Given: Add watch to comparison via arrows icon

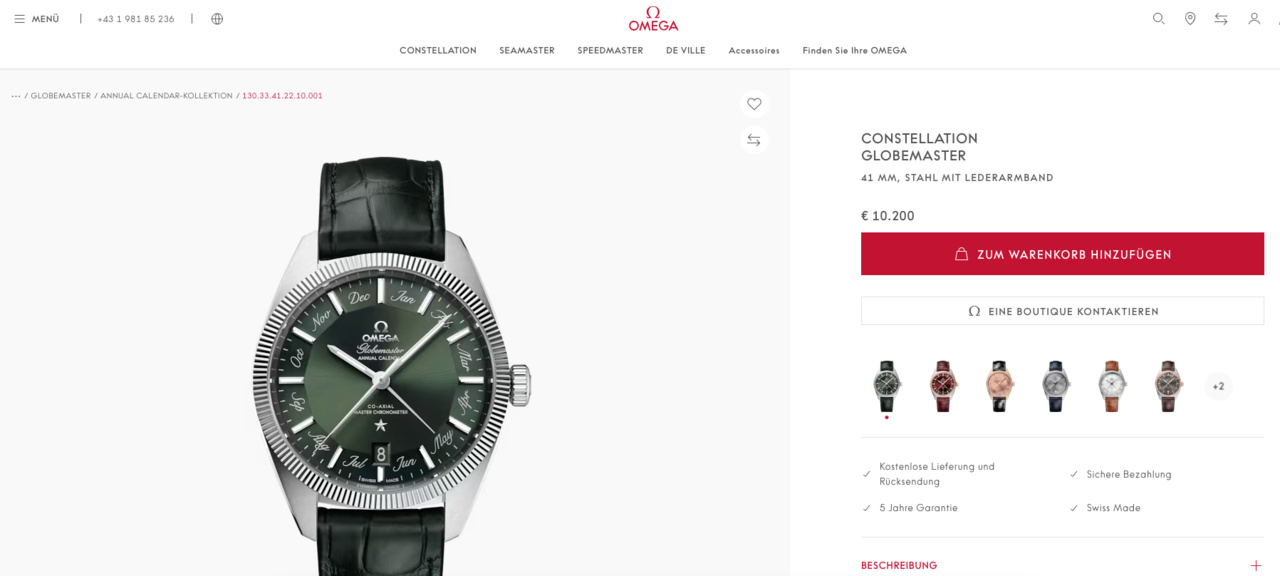Looking at the screenshot, I should click(x=754, y=140).
